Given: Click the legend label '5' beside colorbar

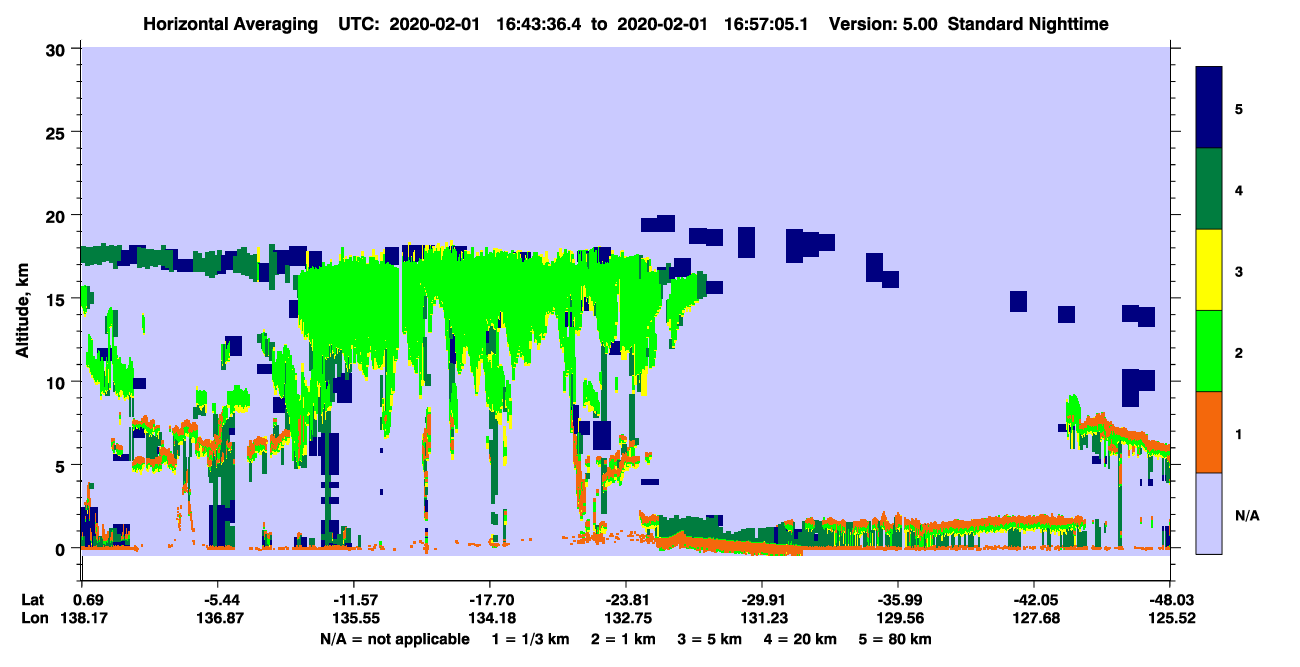Looking at the screenshot, I should tap(1238, 108).
